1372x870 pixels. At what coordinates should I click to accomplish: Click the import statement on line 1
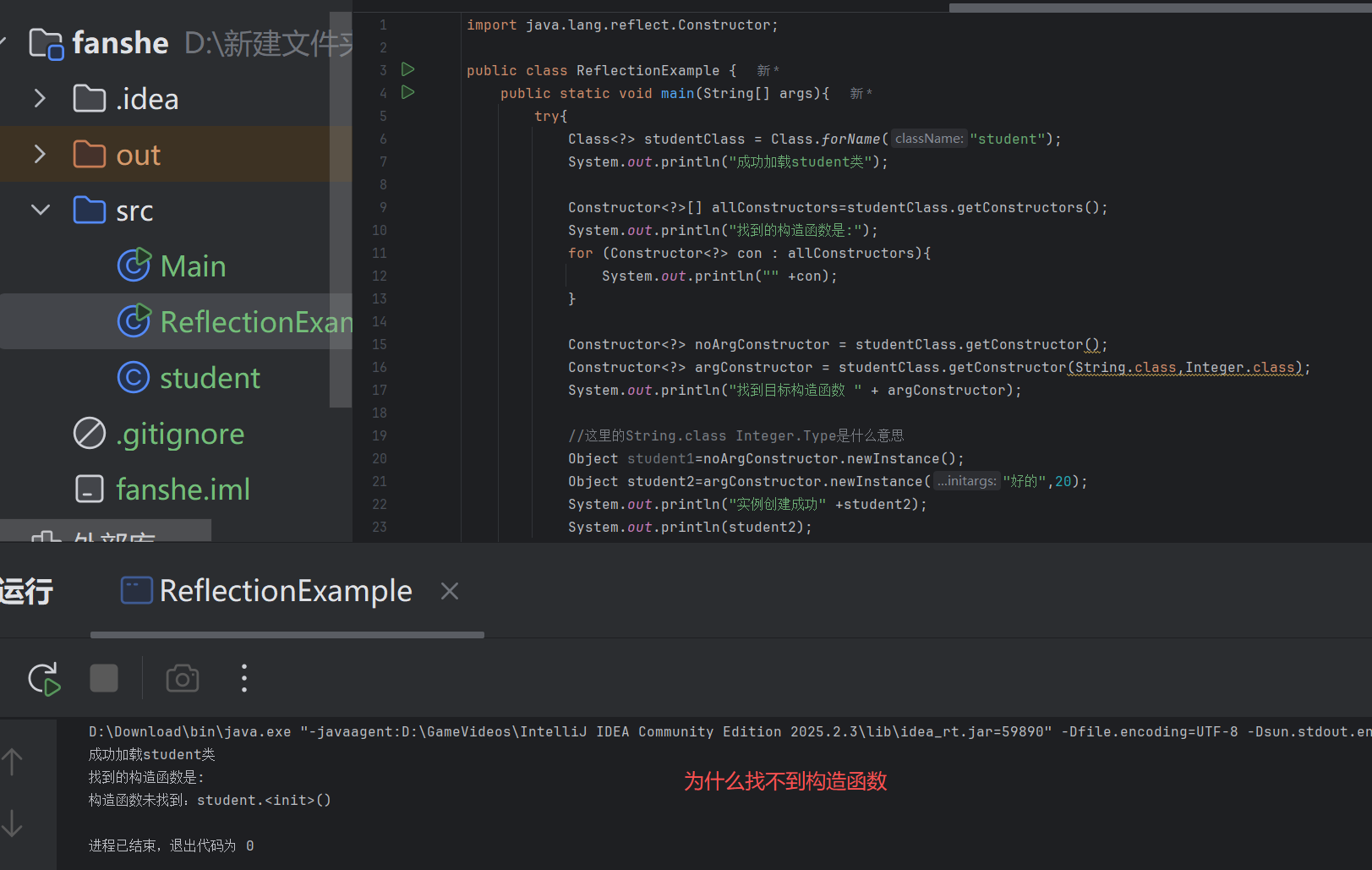tap(622, 25)
